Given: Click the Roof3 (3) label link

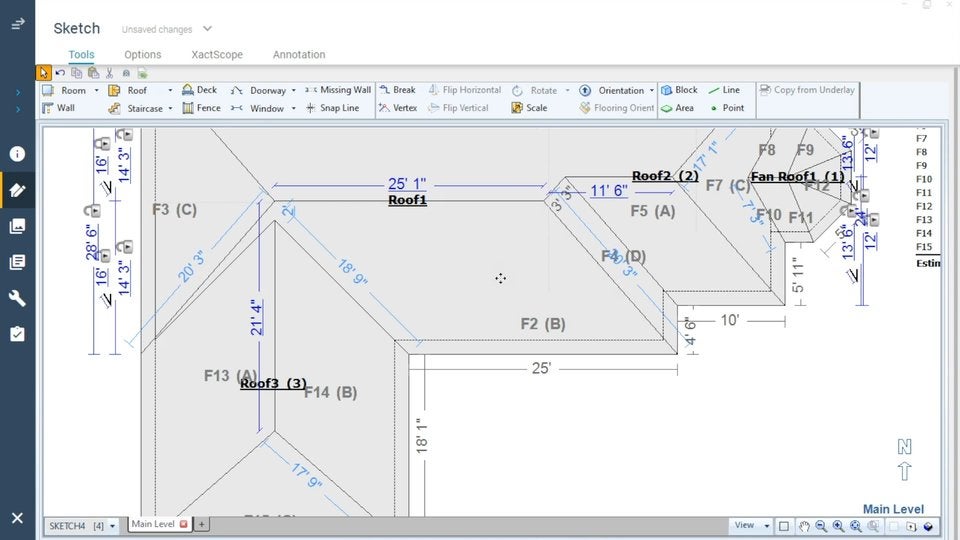Looking at the screenshot, I should [x=273, y=383].
